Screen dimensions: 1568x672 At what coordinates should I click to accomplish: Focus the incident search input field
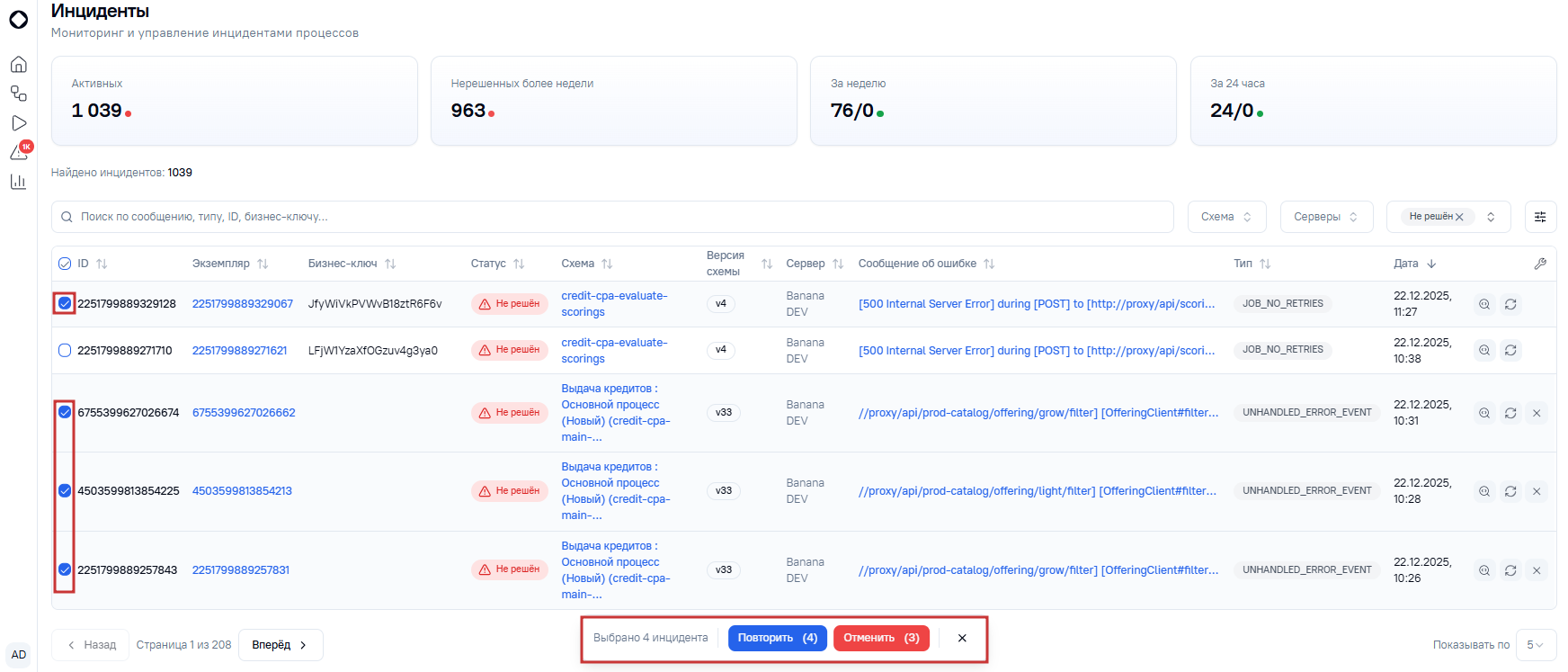click(612, 217)
